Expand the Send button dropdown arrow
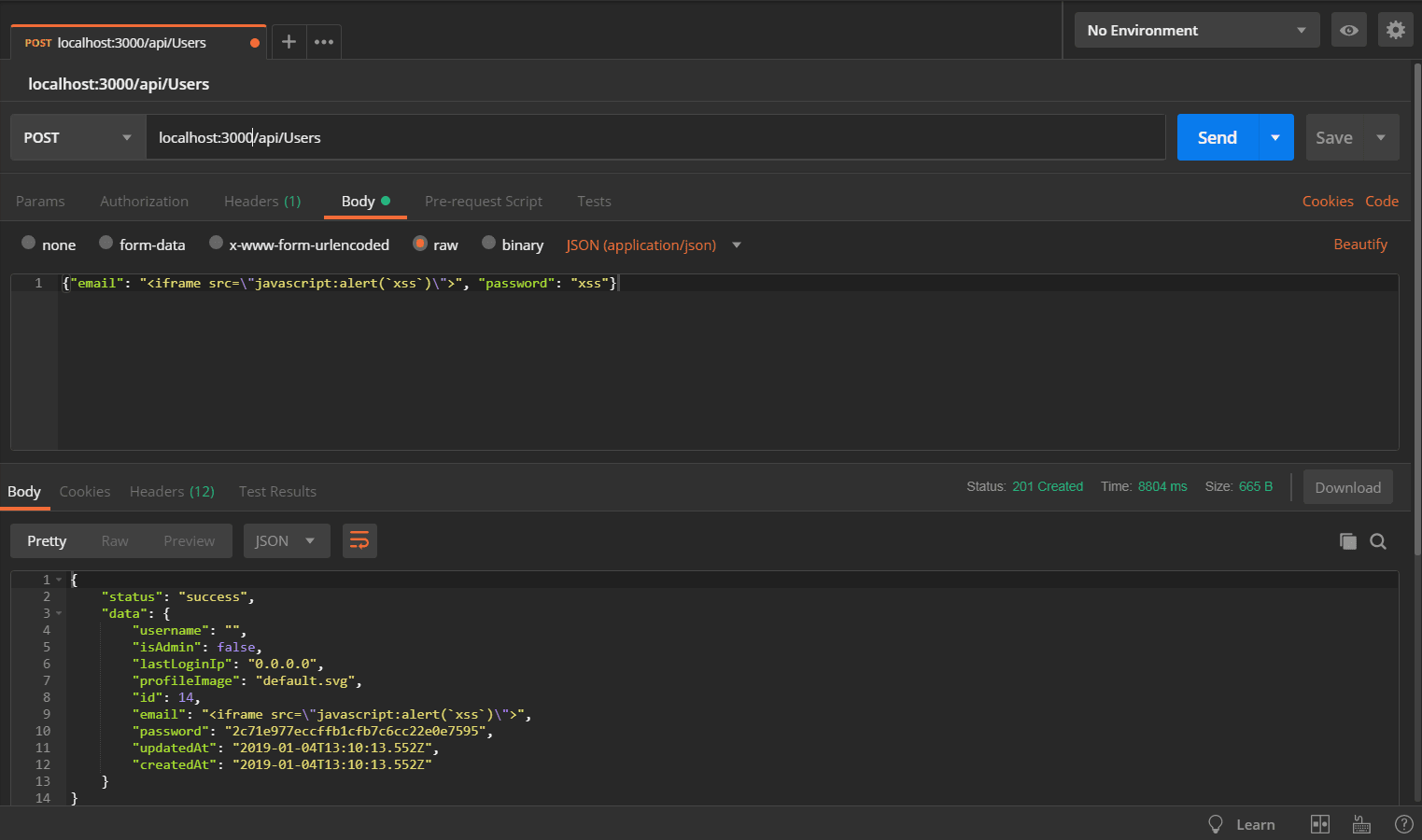 pyautogui.click(x=1275, y=137)
